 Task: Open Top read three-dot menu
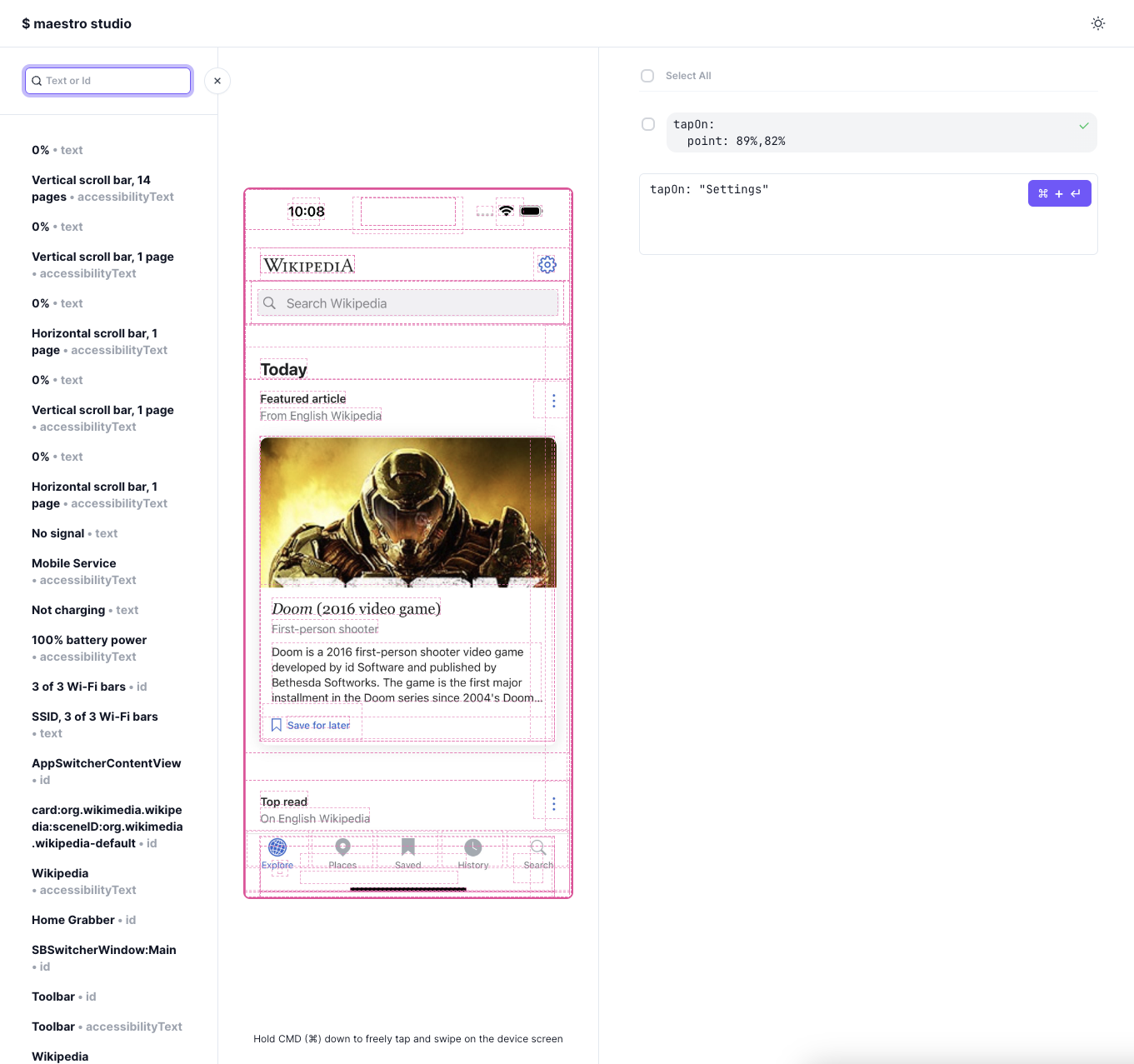[554, 804]
